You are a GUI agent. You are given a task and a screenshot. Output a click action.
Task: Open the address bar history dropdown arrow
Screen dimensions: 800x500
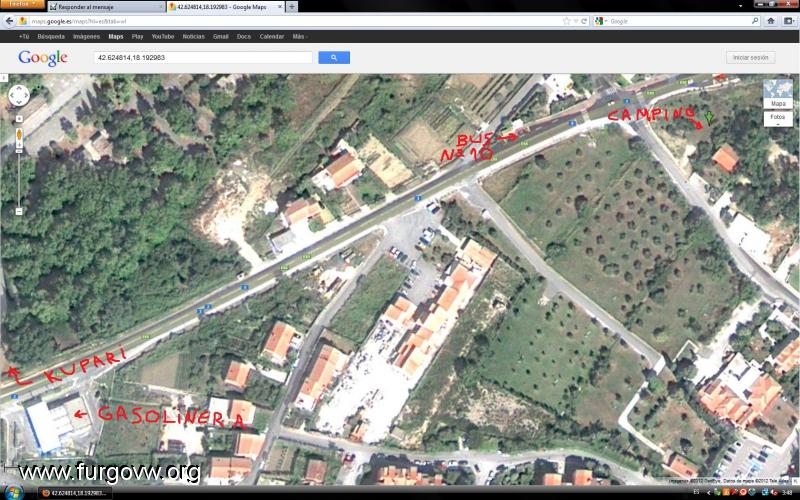click(x=576, y=21)
